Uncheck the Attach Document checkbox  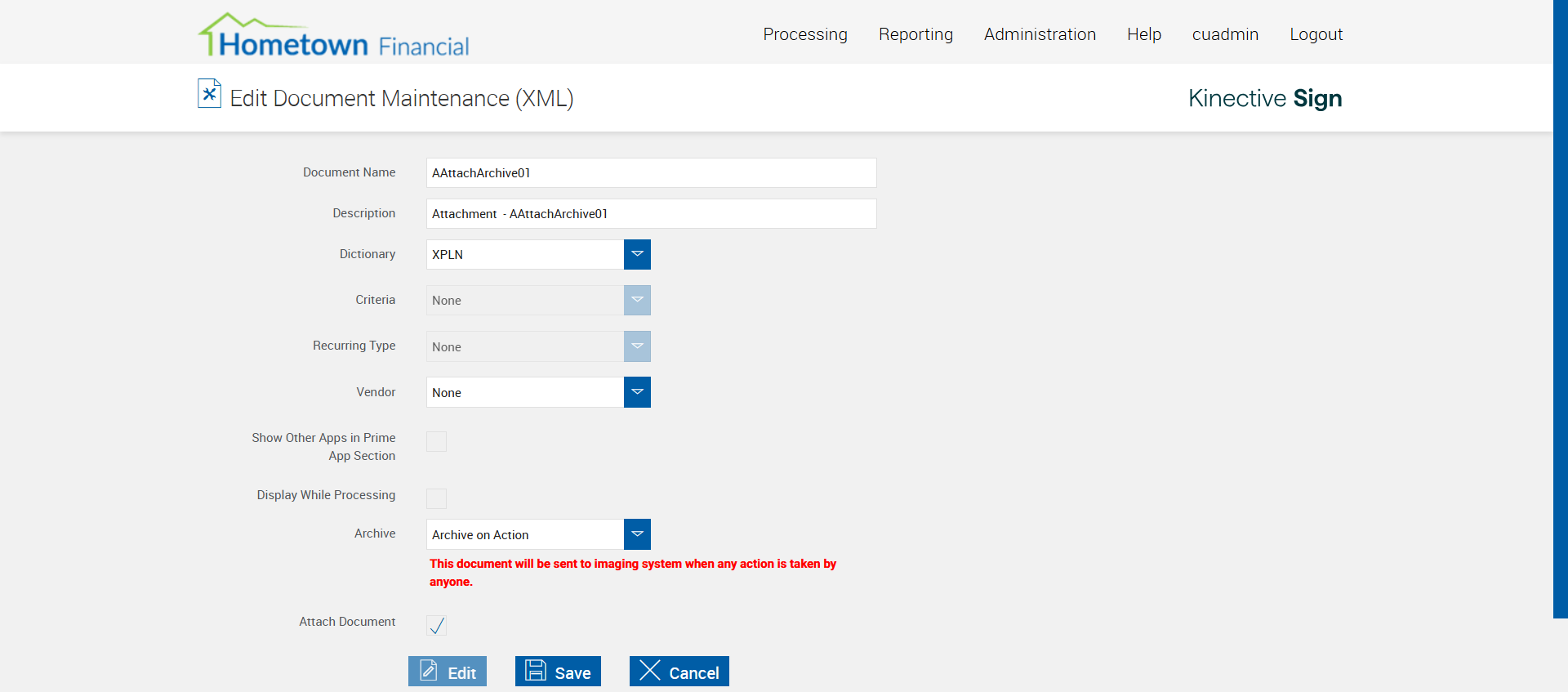tap(437, 626)
